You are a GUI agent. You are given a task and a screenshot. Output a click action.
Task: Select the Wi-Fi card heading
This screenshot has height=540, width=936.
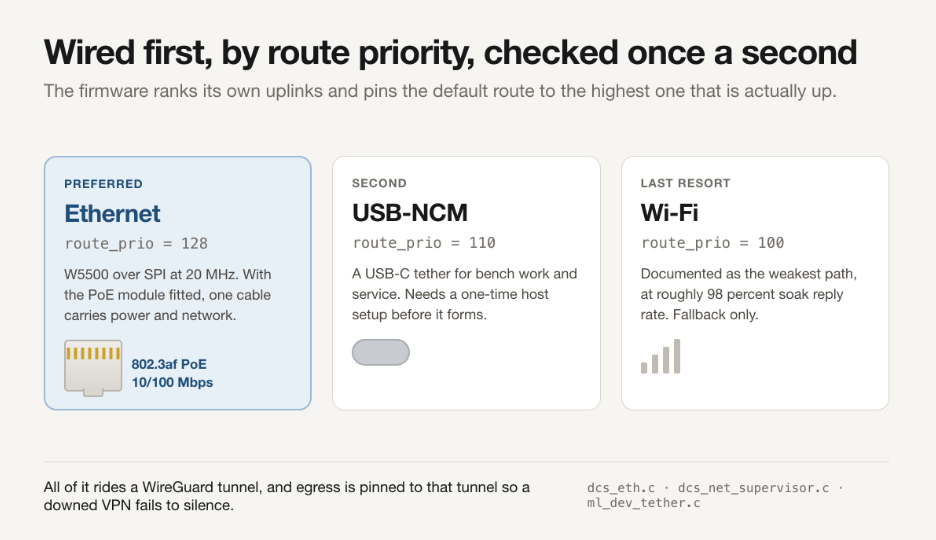click(669, 213)
